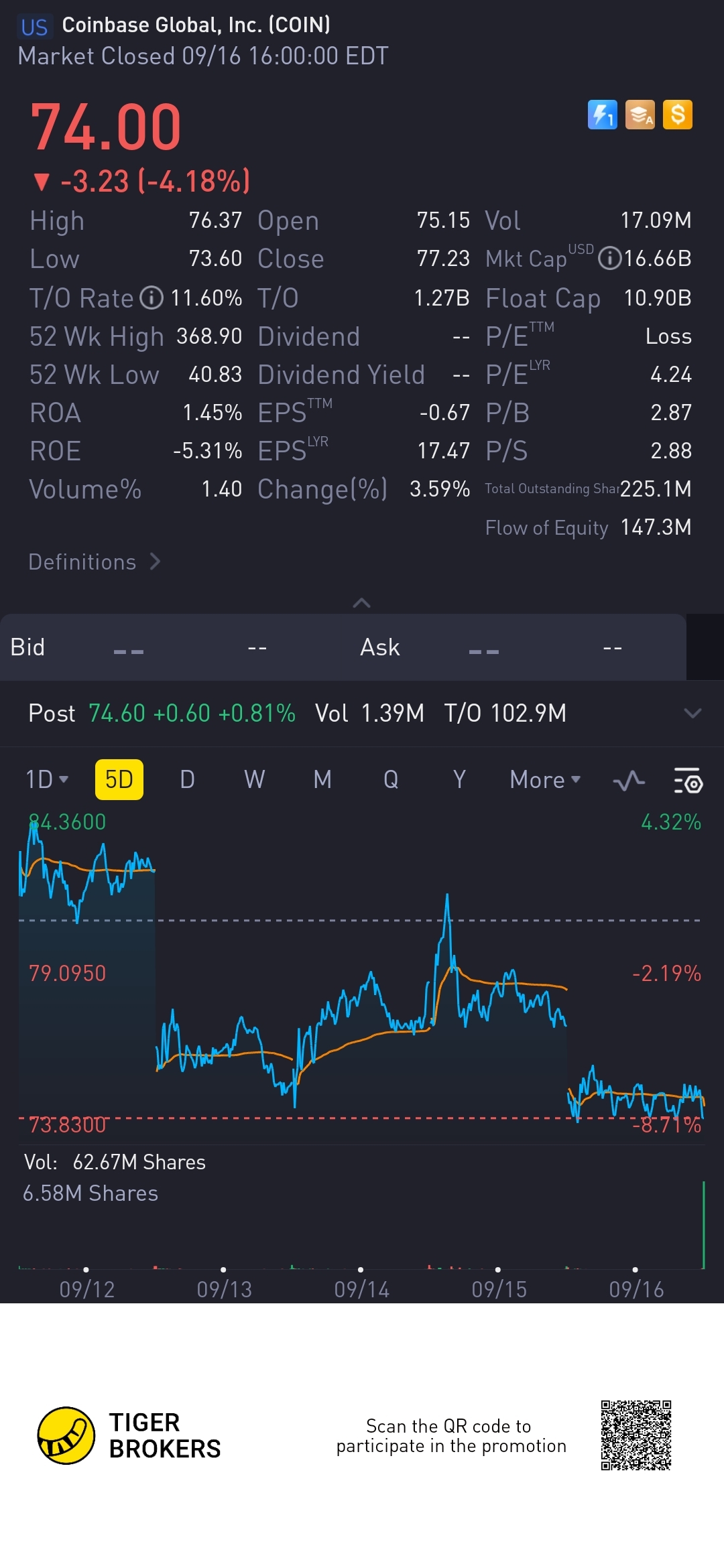Switch to the Y yearly chart tab
Viewport: 724px width, 1568px height.
pyautogui.click(x=459, y=779)
